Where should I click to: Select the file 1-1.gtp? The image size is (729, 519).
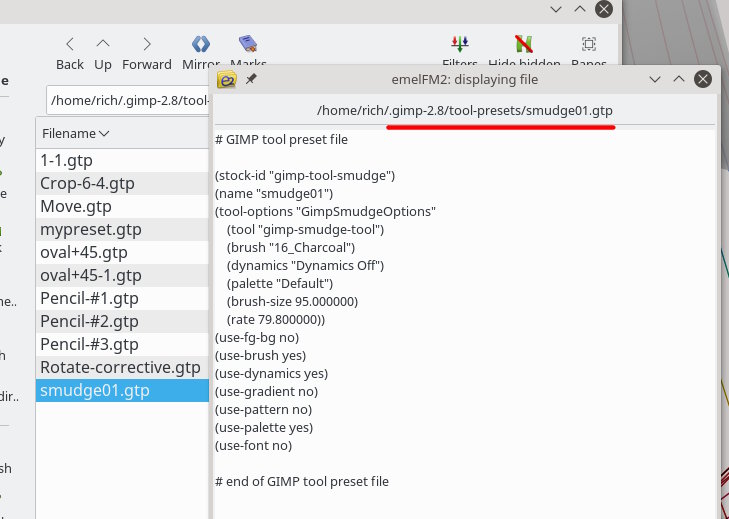coord(122,160)
